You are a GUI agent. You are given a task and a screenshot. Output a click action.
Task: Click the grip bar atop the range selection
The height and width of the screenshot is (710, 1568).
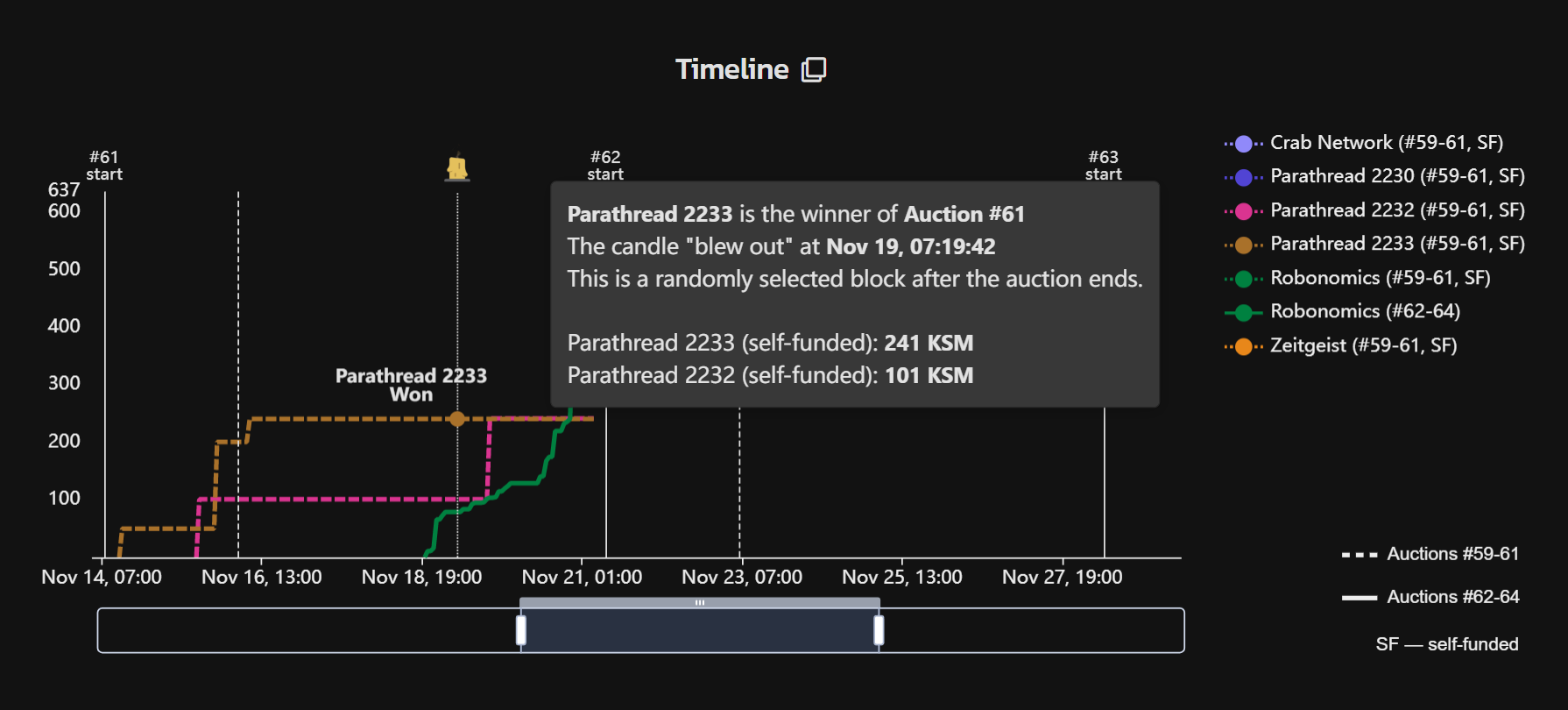point(700,603)
